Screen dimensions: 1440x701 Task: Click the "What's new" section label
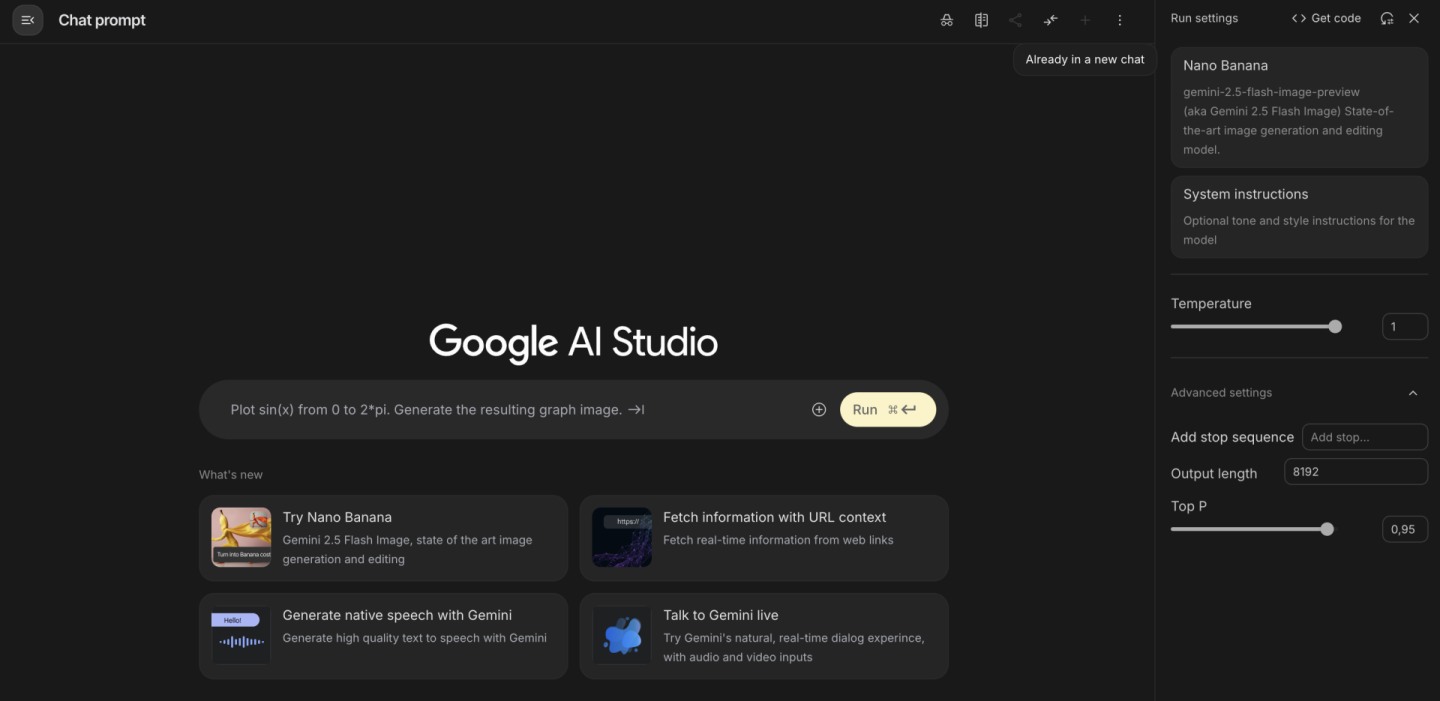(231, 475)
